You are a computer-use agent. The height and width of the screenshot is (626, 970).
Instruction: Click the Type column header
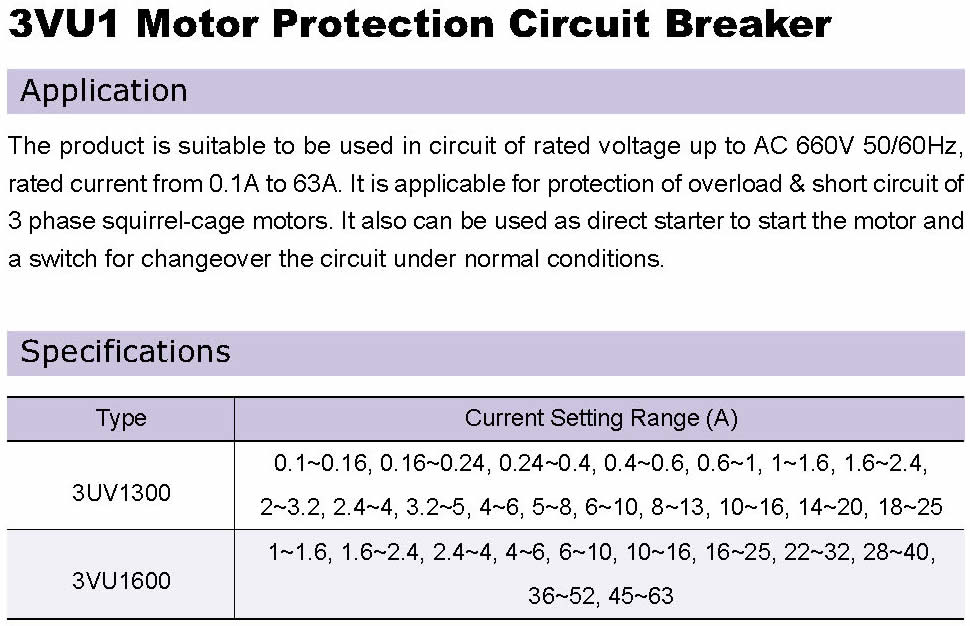coord(121,419)
